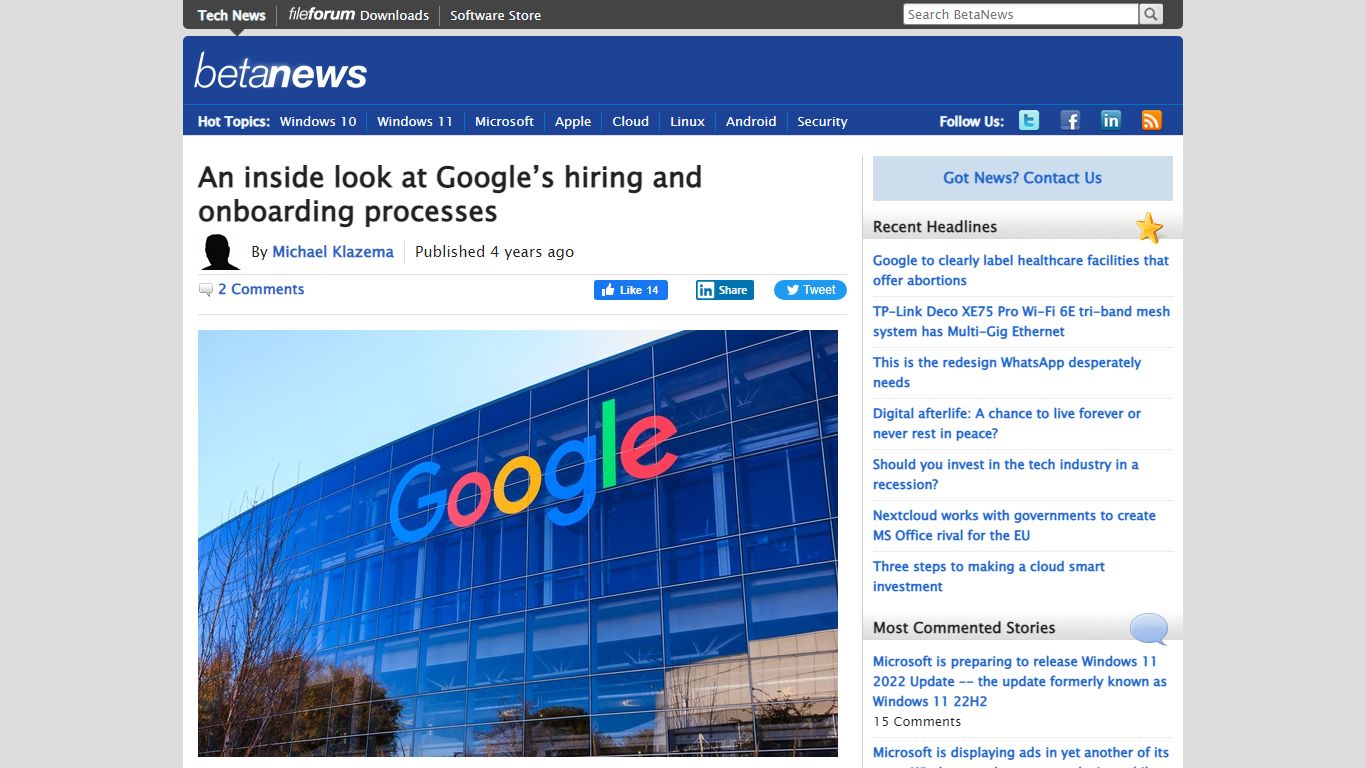
Task: Click the author avatar silhouette
Action: (220, 252)
